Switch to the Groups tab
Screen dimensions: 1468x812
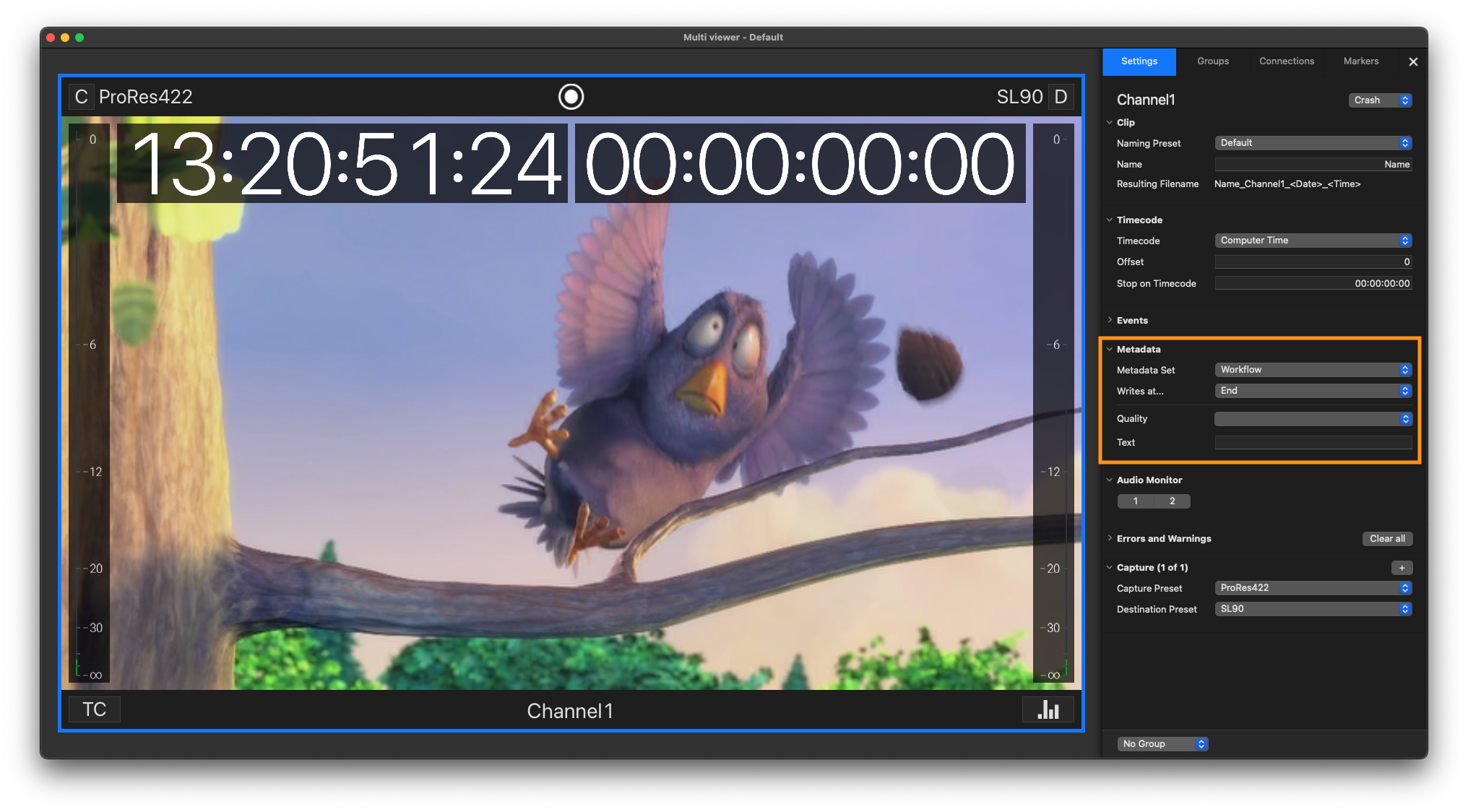(1213, 61)
